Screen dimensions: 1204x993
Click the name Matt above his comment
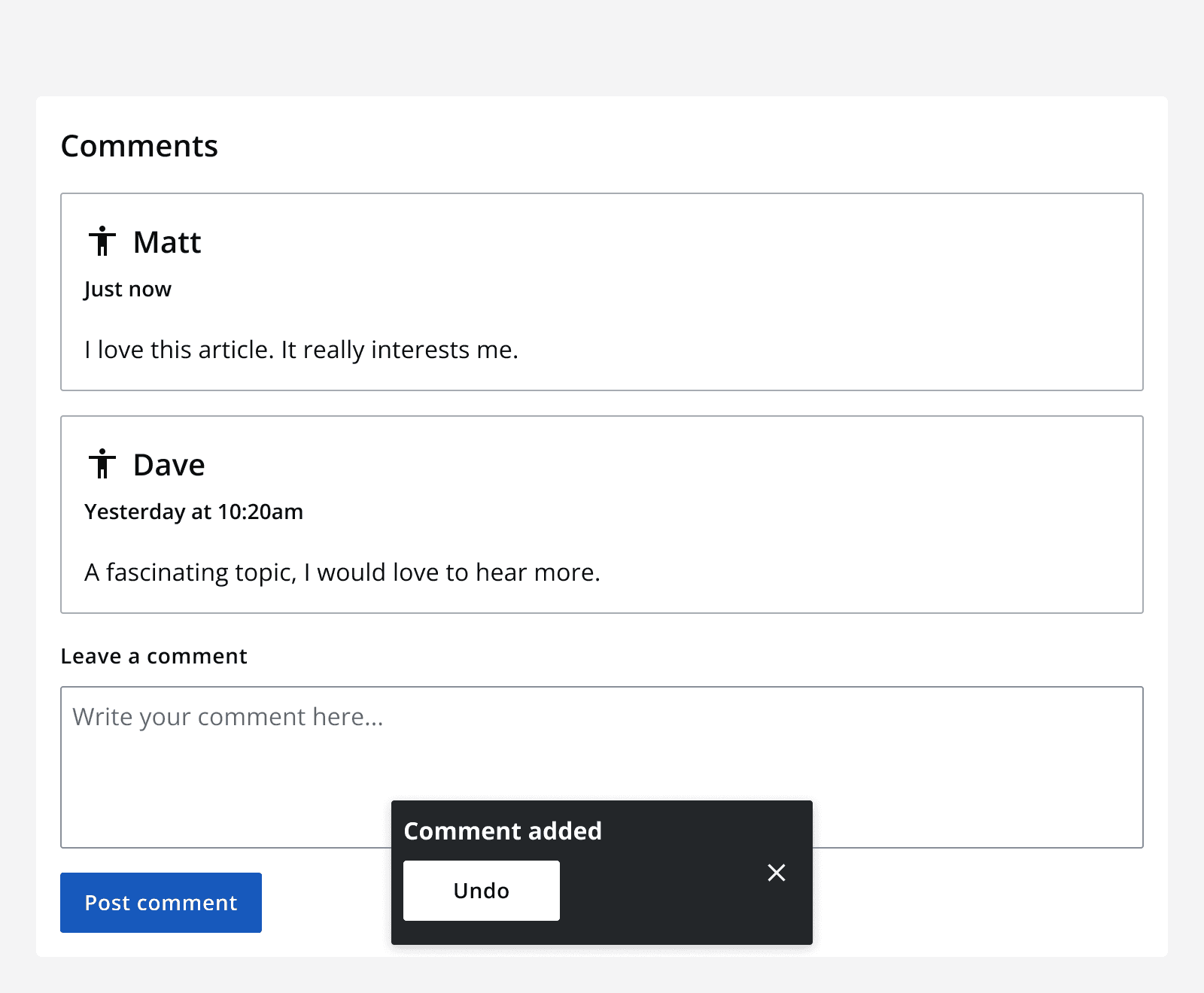click(x=166, y=241)
